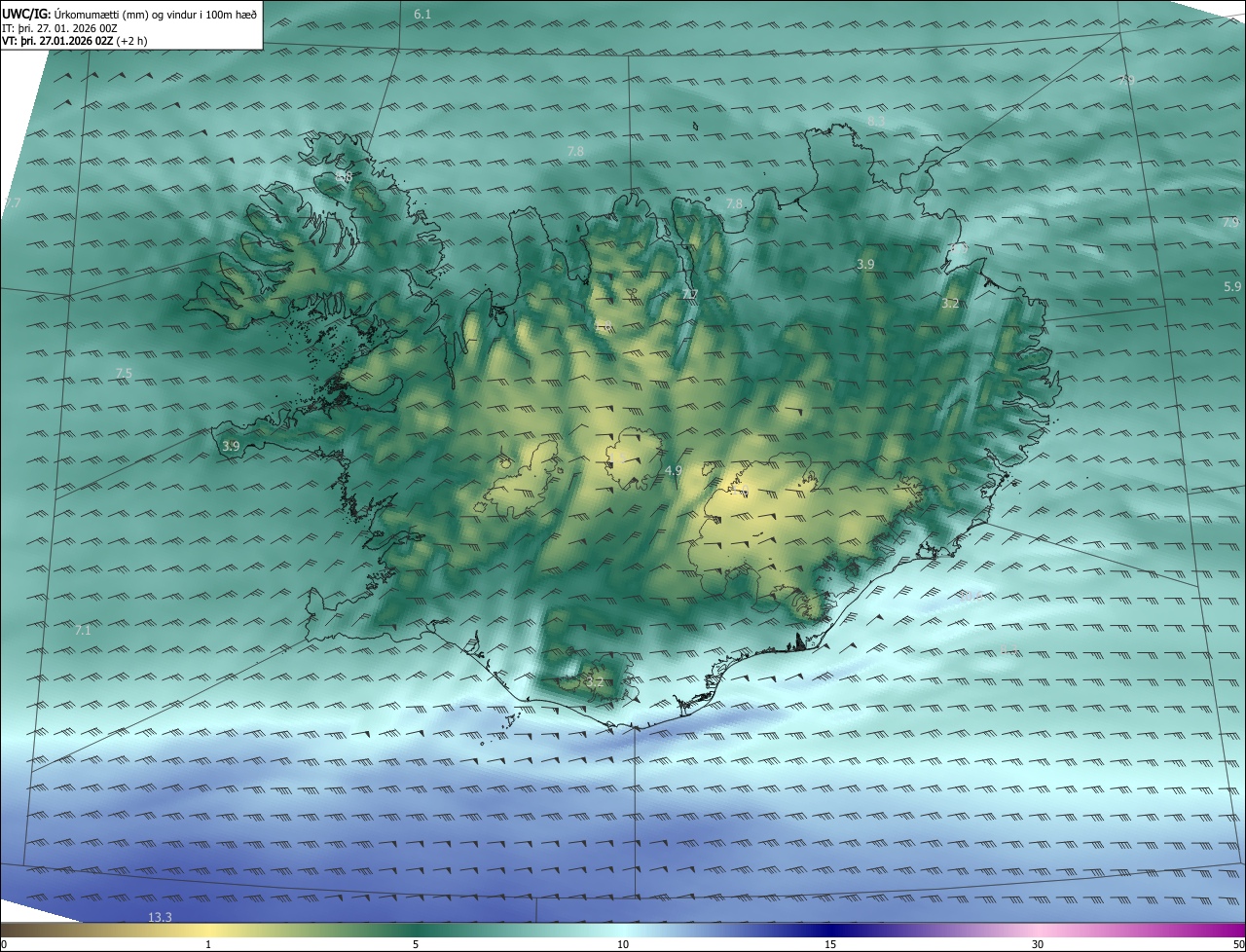This screenshot has height=952, width=1246.
Task: Click the 7.5 value label on the map
Action: point(124,374)
